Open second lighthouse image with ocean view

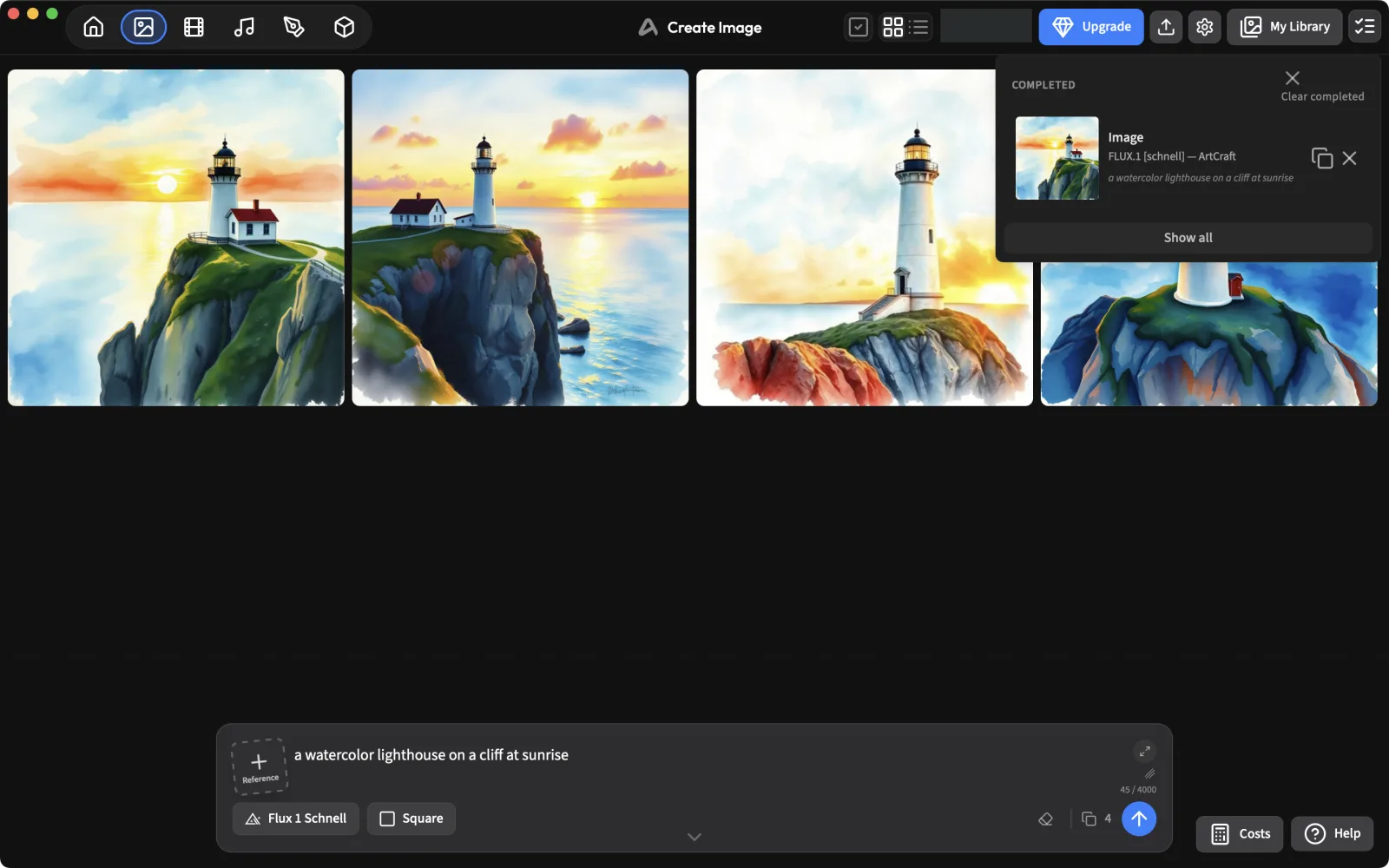point(520,238)
